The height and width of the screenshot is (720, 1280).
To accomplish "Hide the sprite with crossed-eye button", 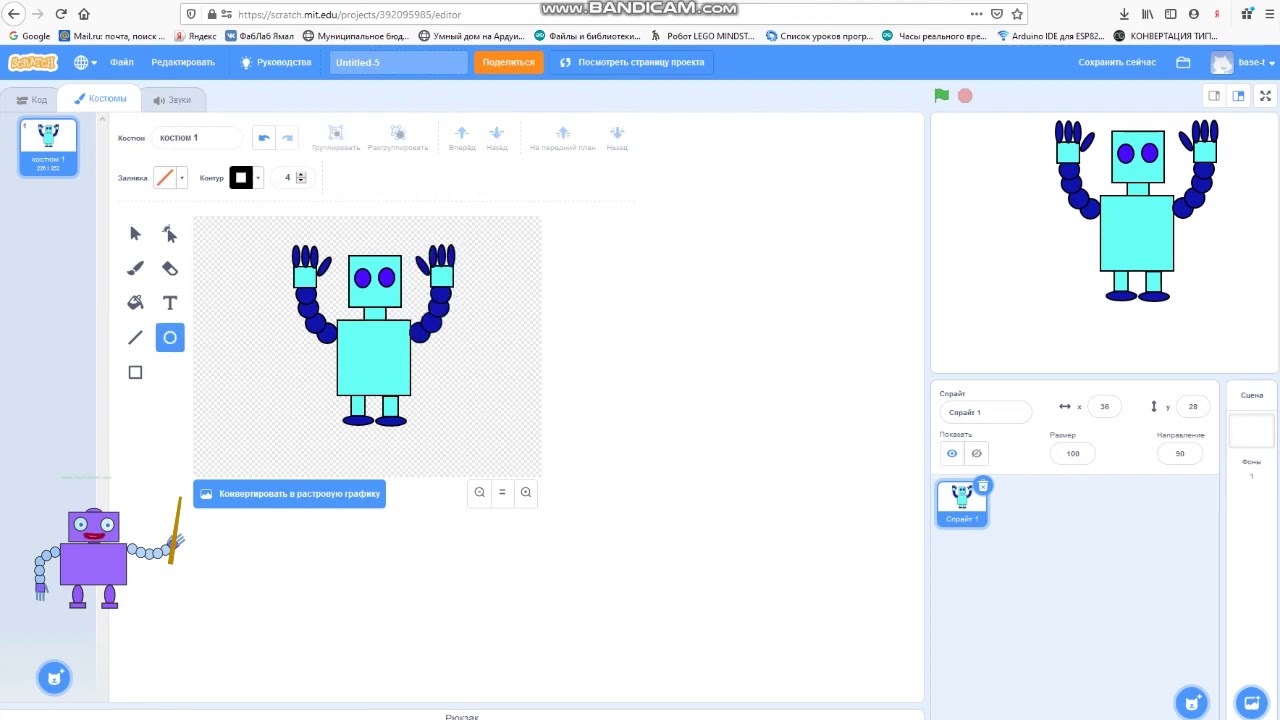I will [977, 454].
